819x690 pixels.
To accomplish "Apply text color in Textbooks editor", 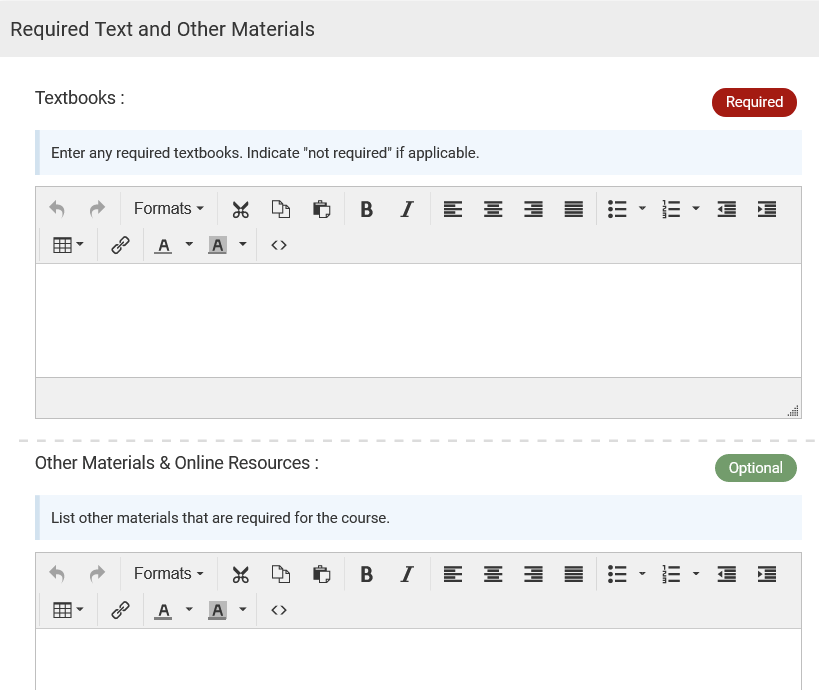I will (163, 244).
